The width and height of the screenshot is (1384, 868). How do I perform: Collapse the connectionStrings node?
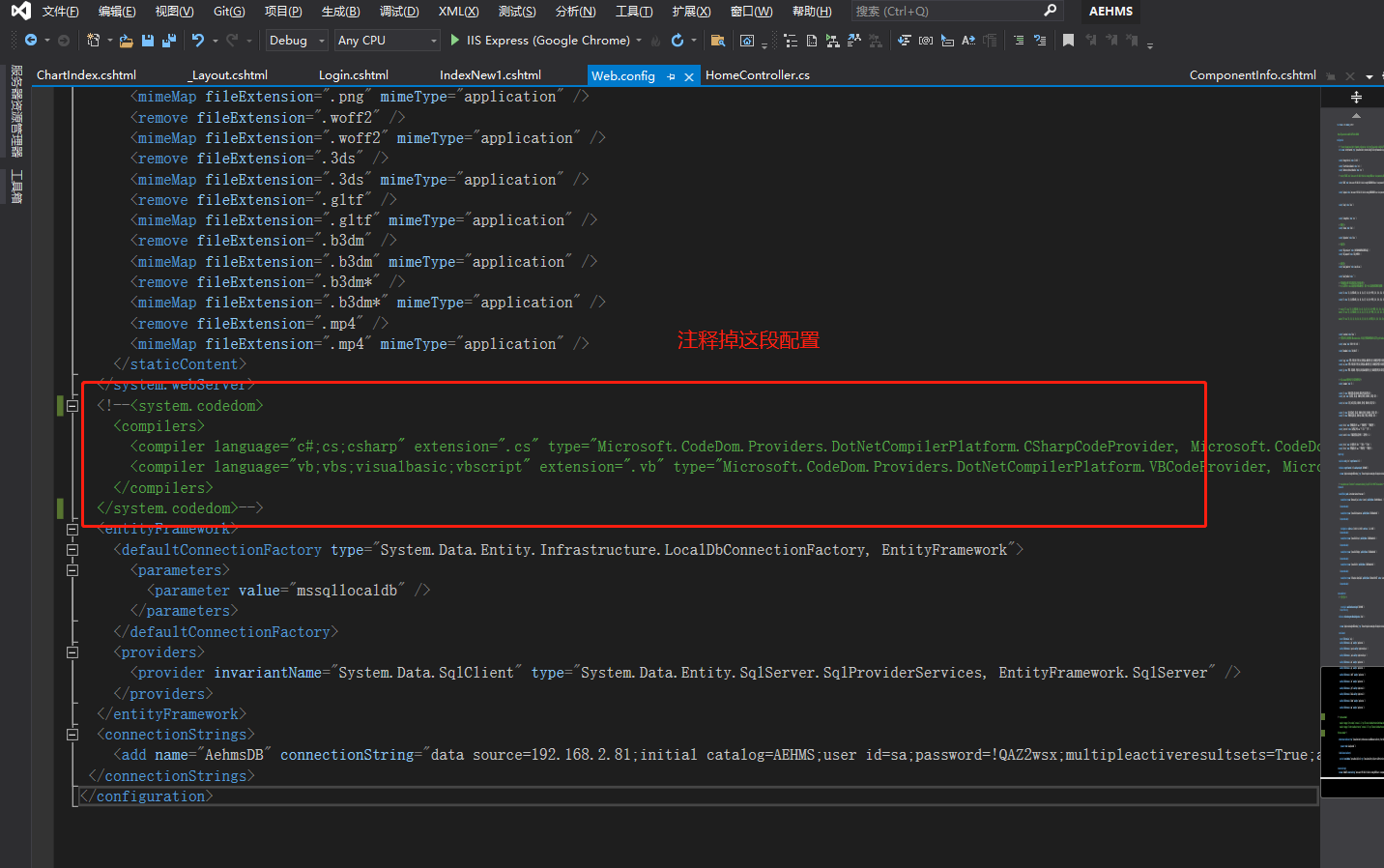[72, 735]
